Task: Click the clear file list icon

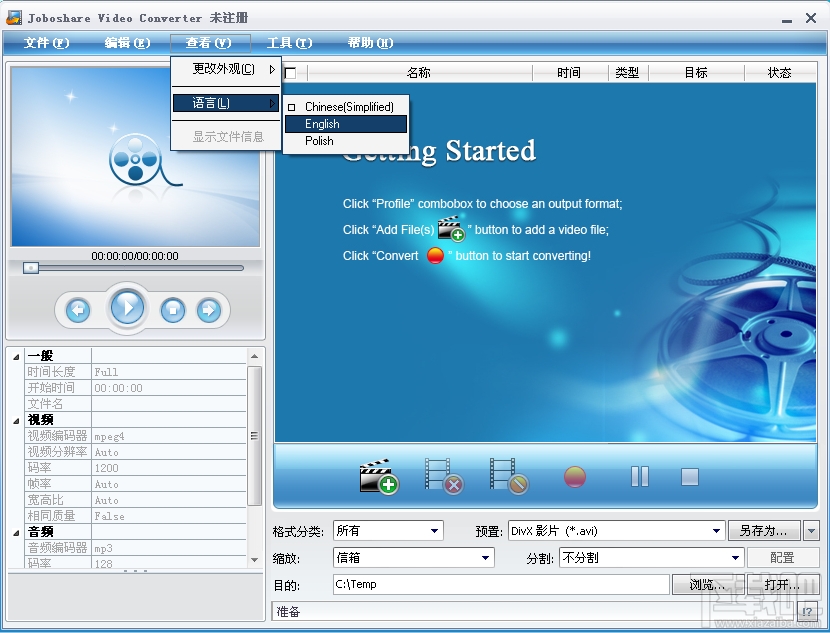Action: [x=510, y=477]
